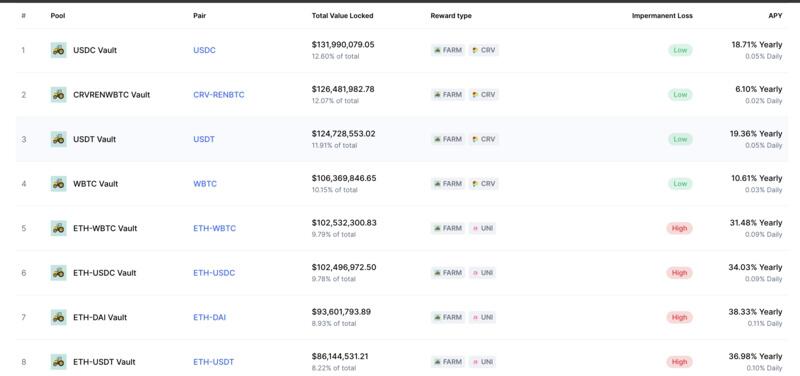Click the 38.33% Yearly APY value
This screenshot has width=800, height=376.
point(755,311)
